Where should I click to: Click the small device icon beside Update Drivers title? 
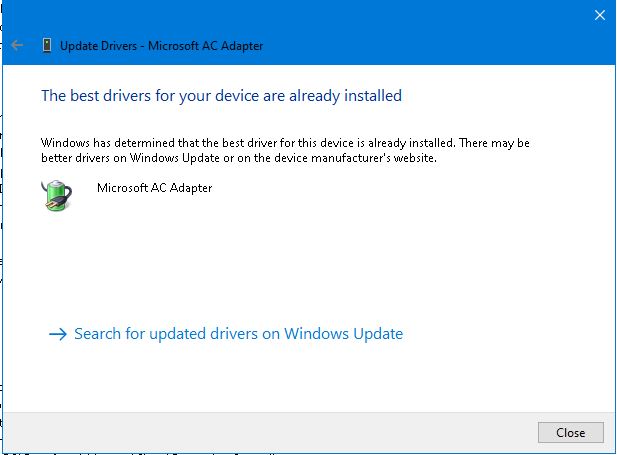click(x=46, y=46)
